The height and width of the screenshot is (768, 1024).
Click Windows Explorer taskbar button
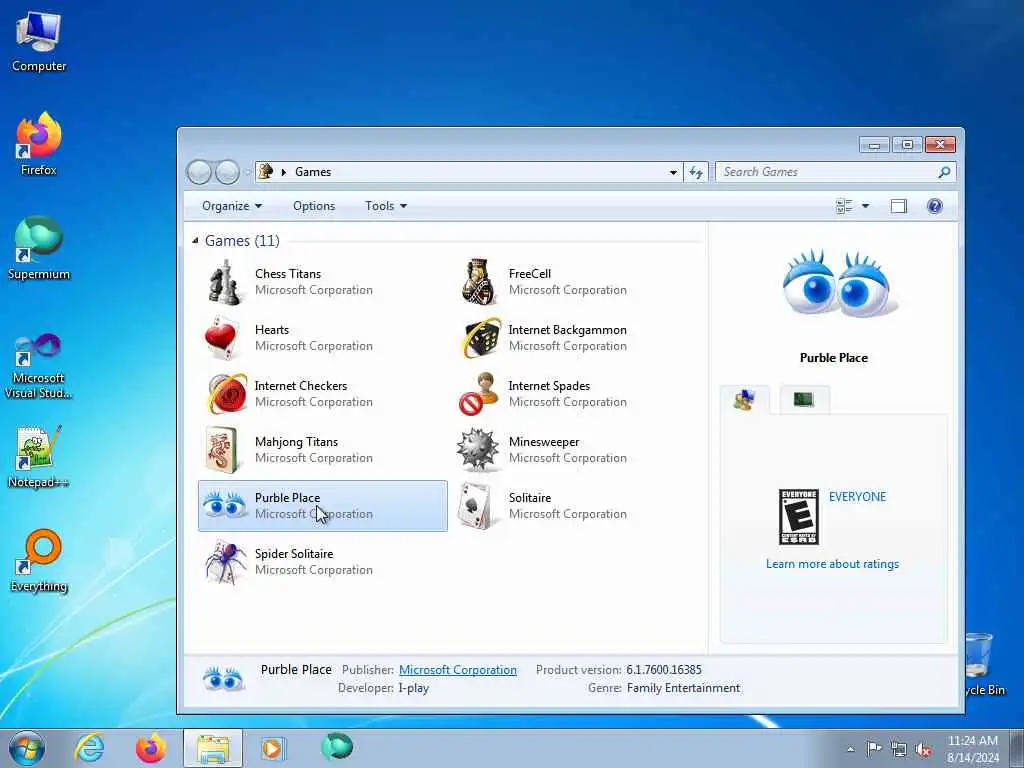[x=213, y=748]
